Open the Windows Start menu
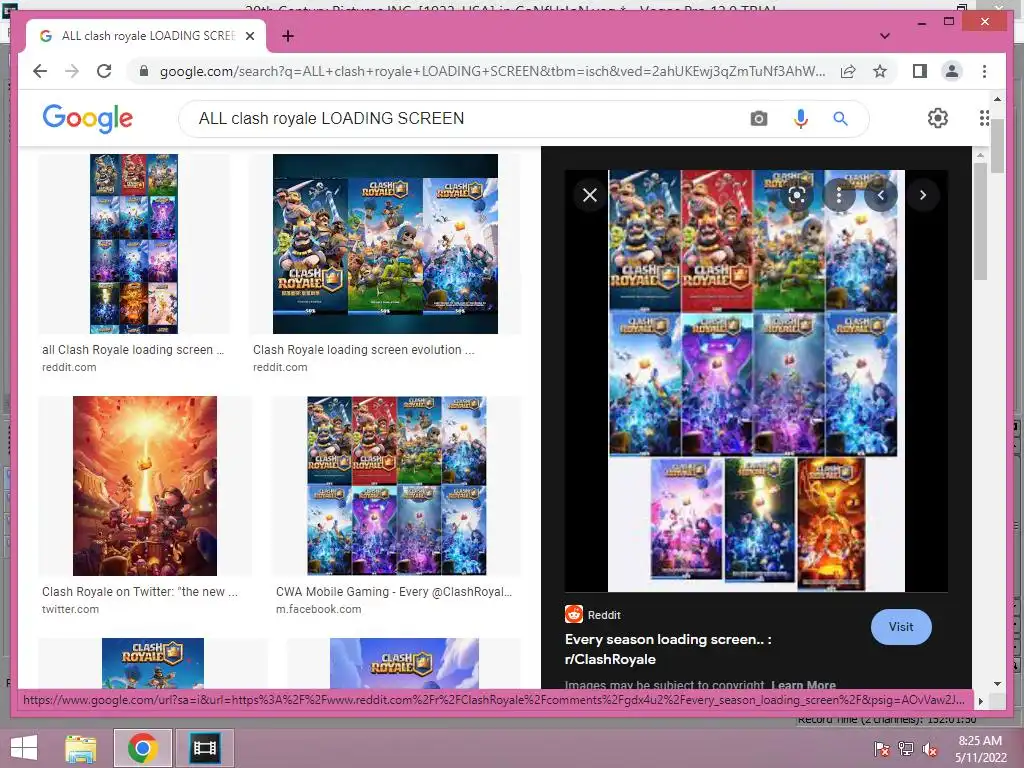 coord(24,748)
